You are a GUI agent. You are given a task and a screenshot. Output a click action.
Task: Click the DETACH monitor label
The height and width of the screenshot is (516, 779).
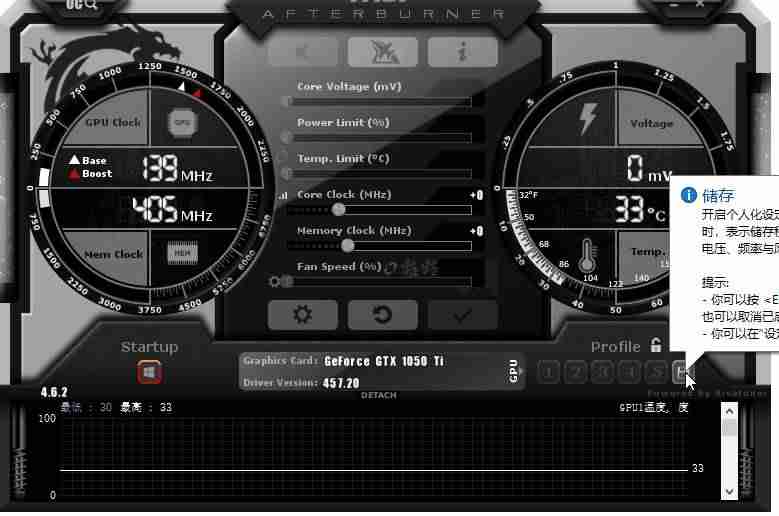(x=379, y=395)
